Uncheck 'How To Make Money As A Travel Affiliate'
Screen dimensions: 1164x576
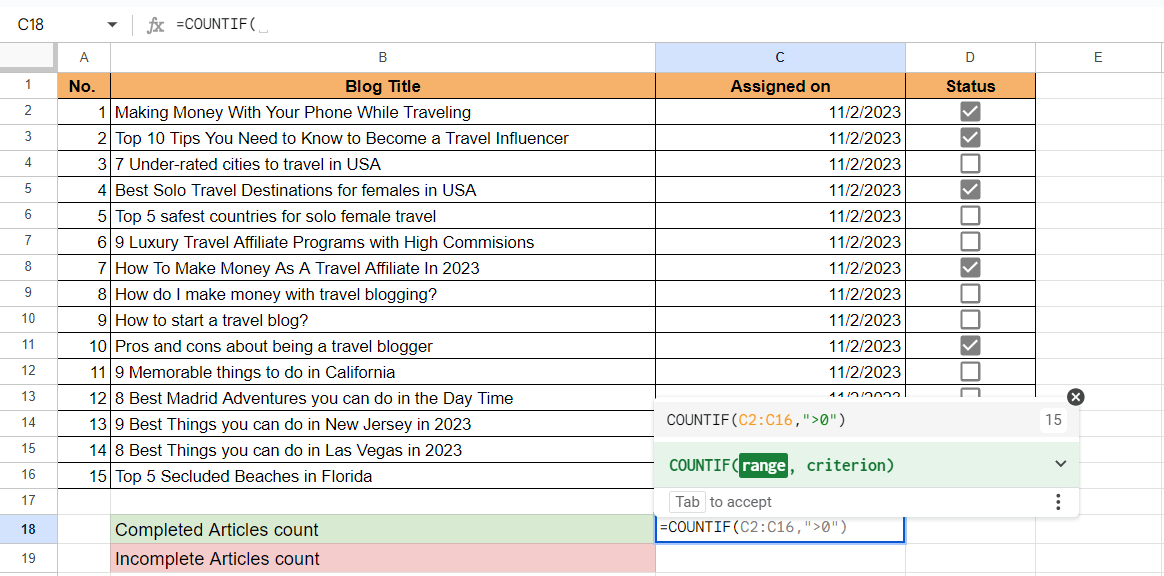click(970, 267)
